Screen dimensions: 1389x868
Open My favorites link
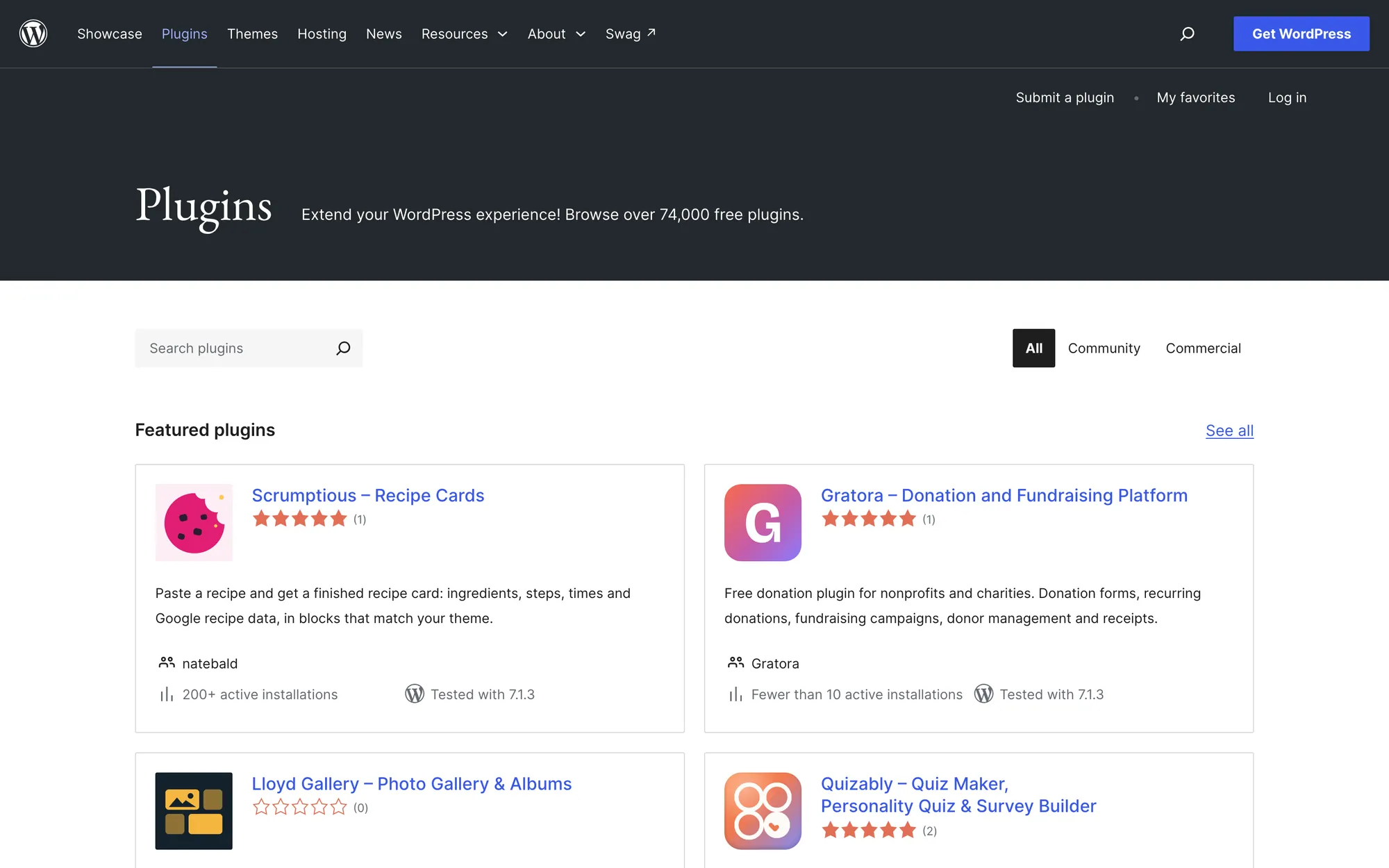[x=1195, y=97]
